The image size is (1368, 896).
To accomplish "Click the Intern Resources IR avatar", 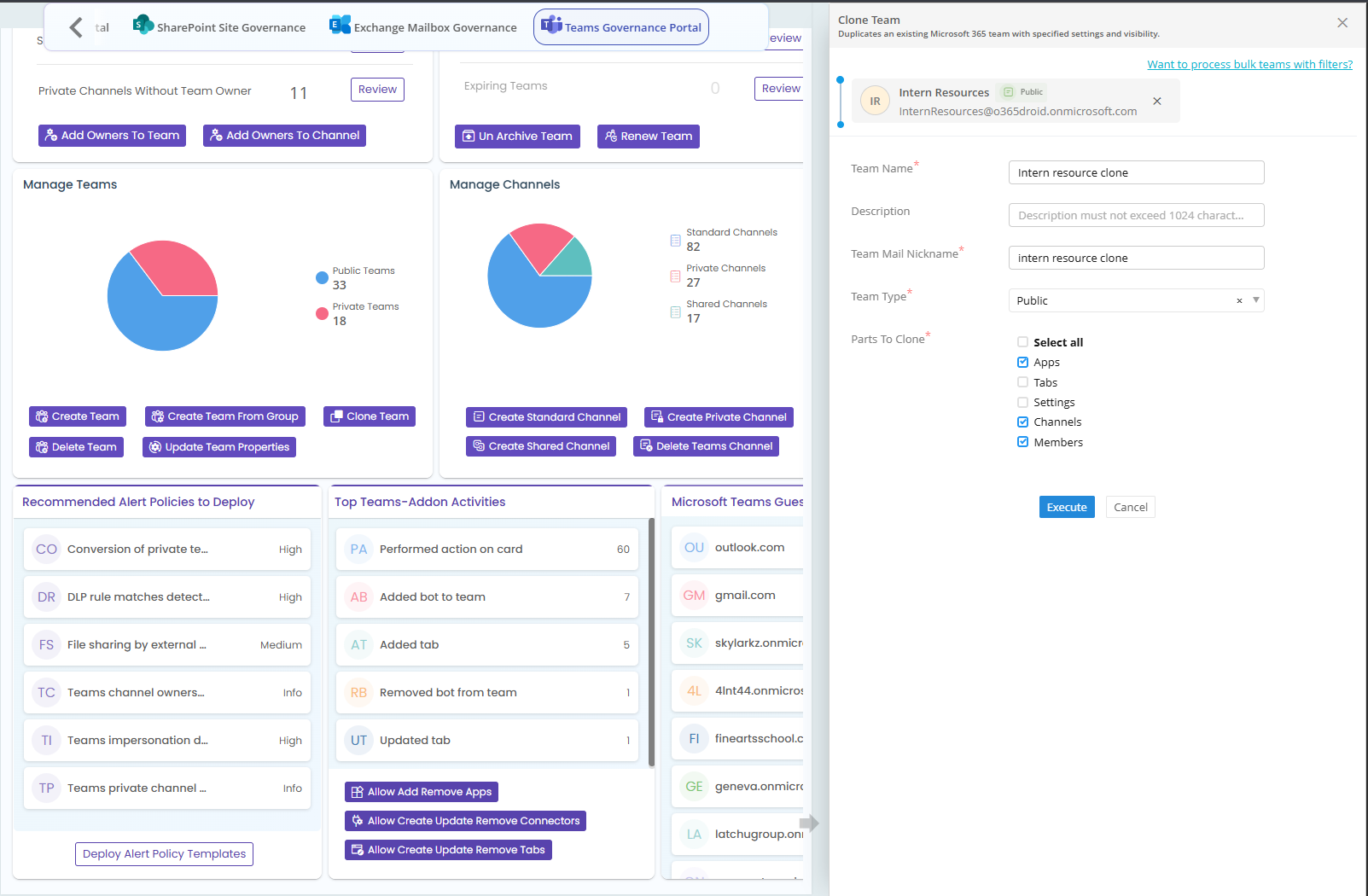I will [874, 100].
